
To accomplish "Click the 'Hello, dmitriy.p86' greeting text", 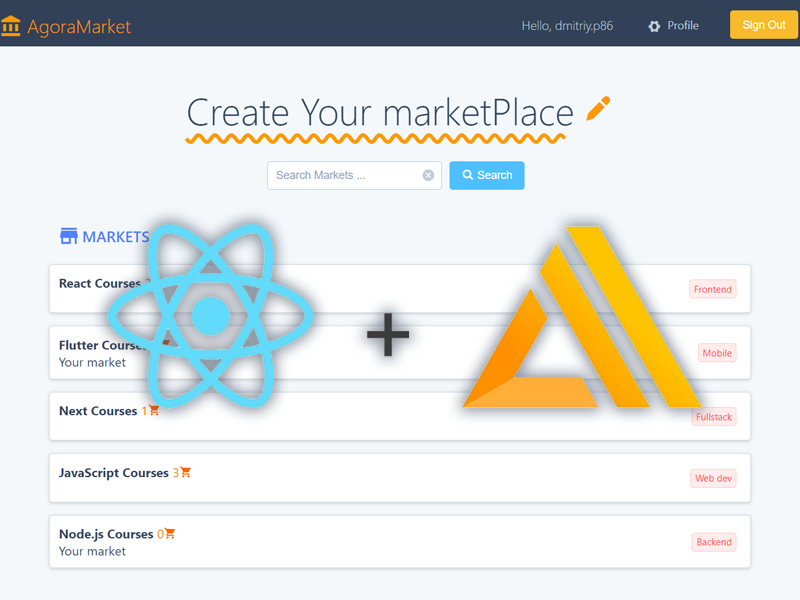I will coord(567,26).
